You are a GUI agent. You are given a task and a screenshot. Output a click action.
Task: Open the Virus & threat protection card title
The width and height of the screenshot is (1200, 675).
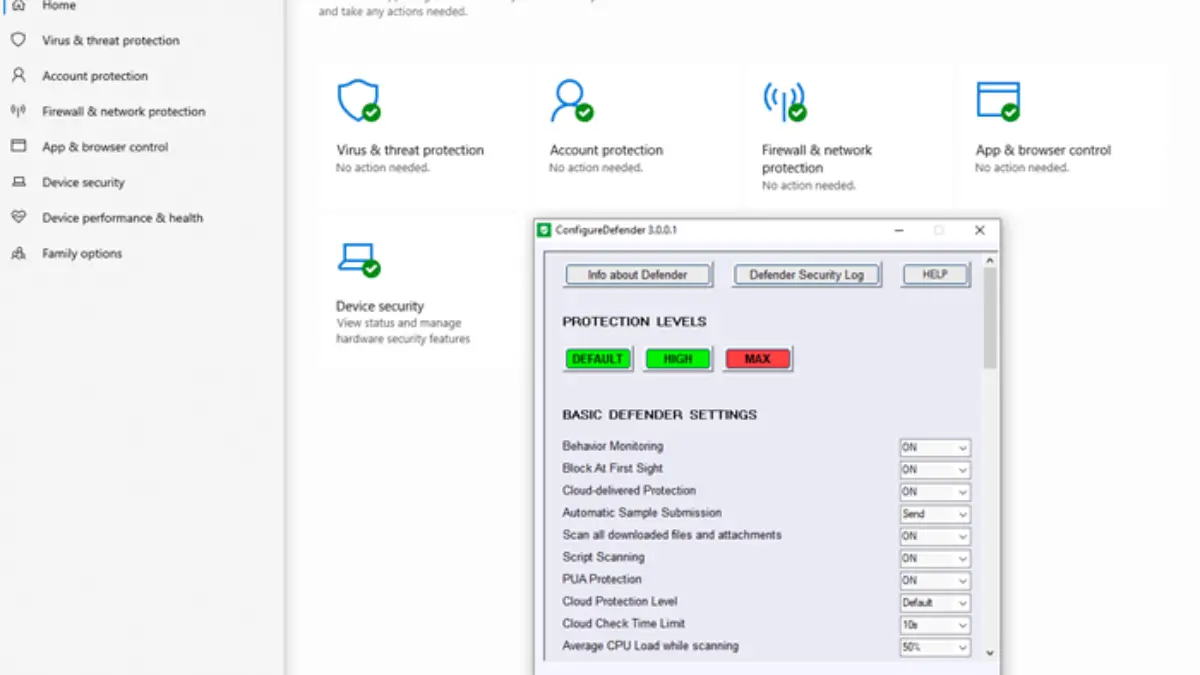point(410,150)
